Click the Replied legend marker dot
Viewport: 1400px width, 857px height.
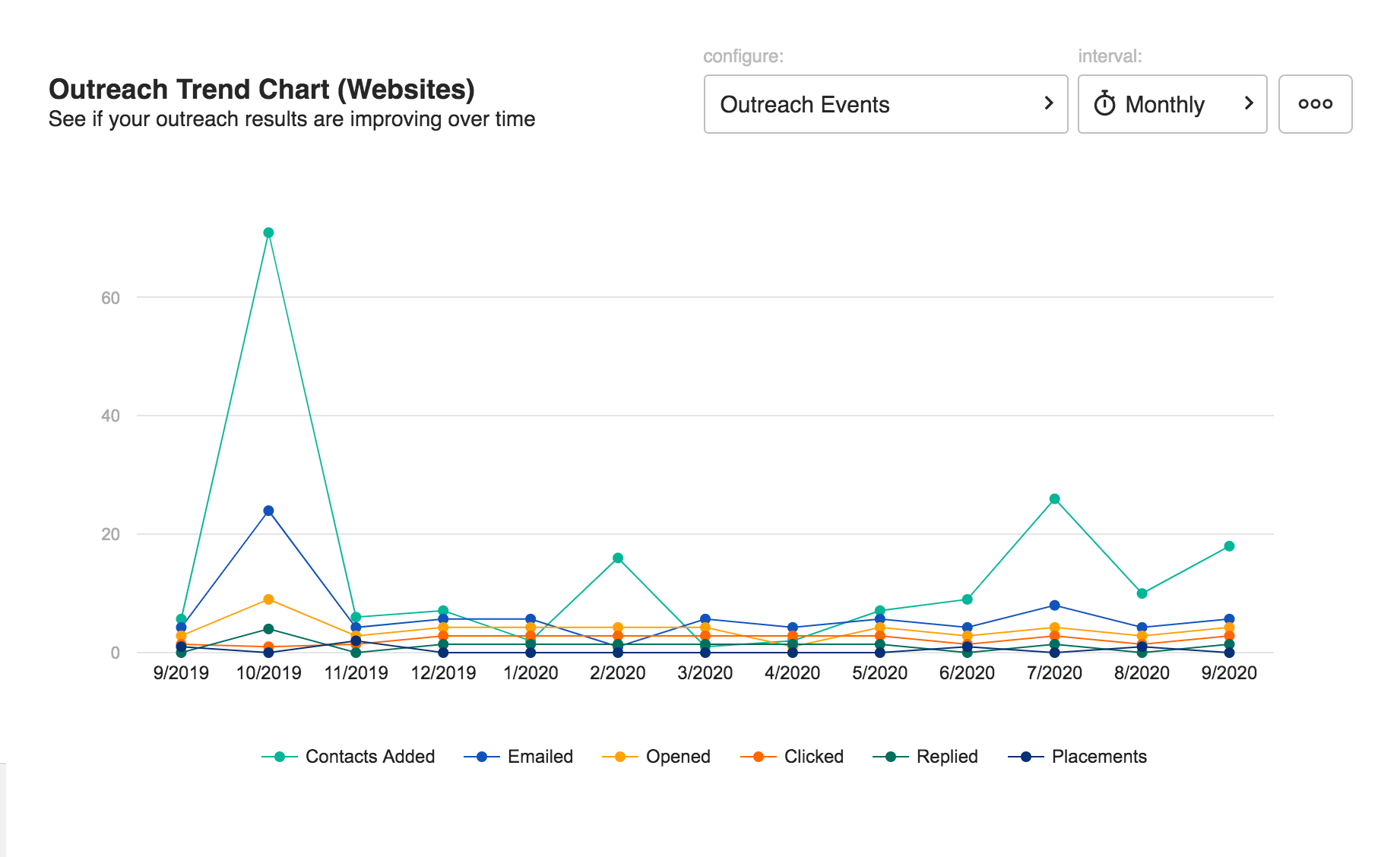point(891,757)
